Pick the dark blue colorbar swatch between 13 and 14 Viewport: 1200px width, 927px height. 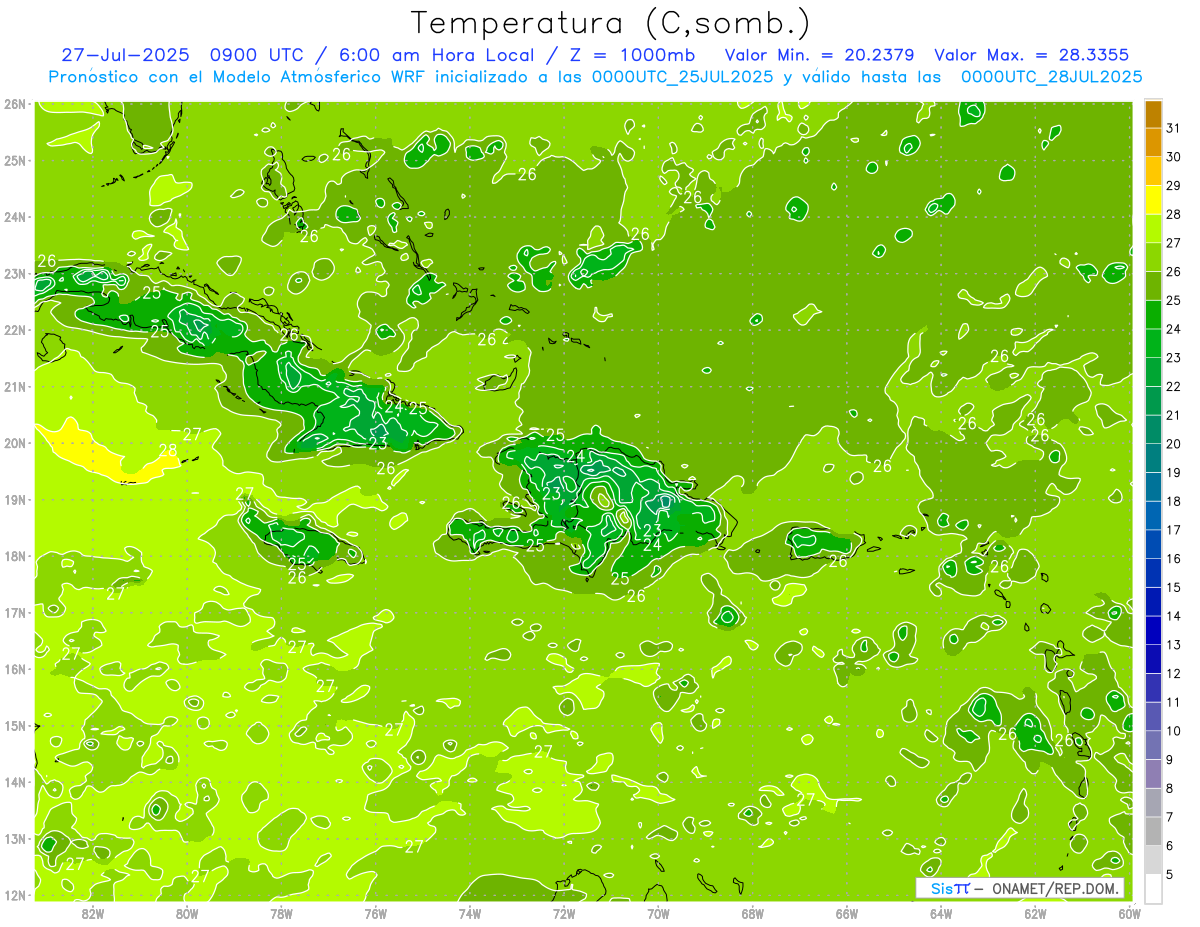coord(1153,630)
